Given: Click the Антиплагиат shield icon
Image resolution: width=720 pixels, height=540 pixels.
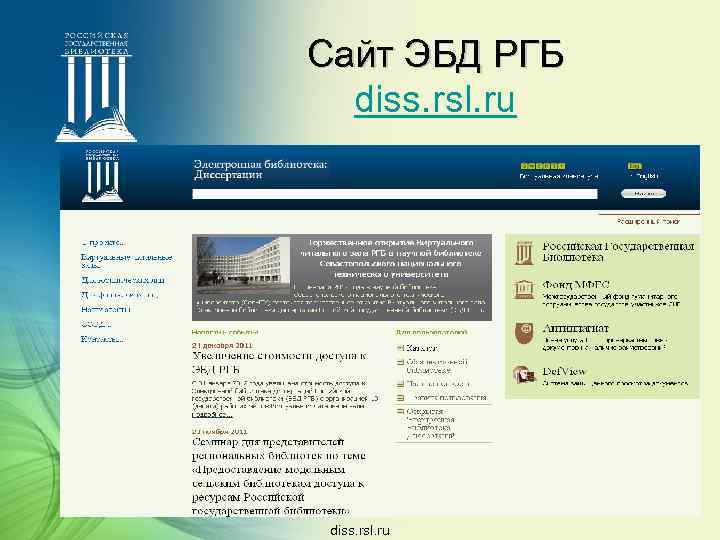Looking at the screenshot, I should [x=524, y=333].
